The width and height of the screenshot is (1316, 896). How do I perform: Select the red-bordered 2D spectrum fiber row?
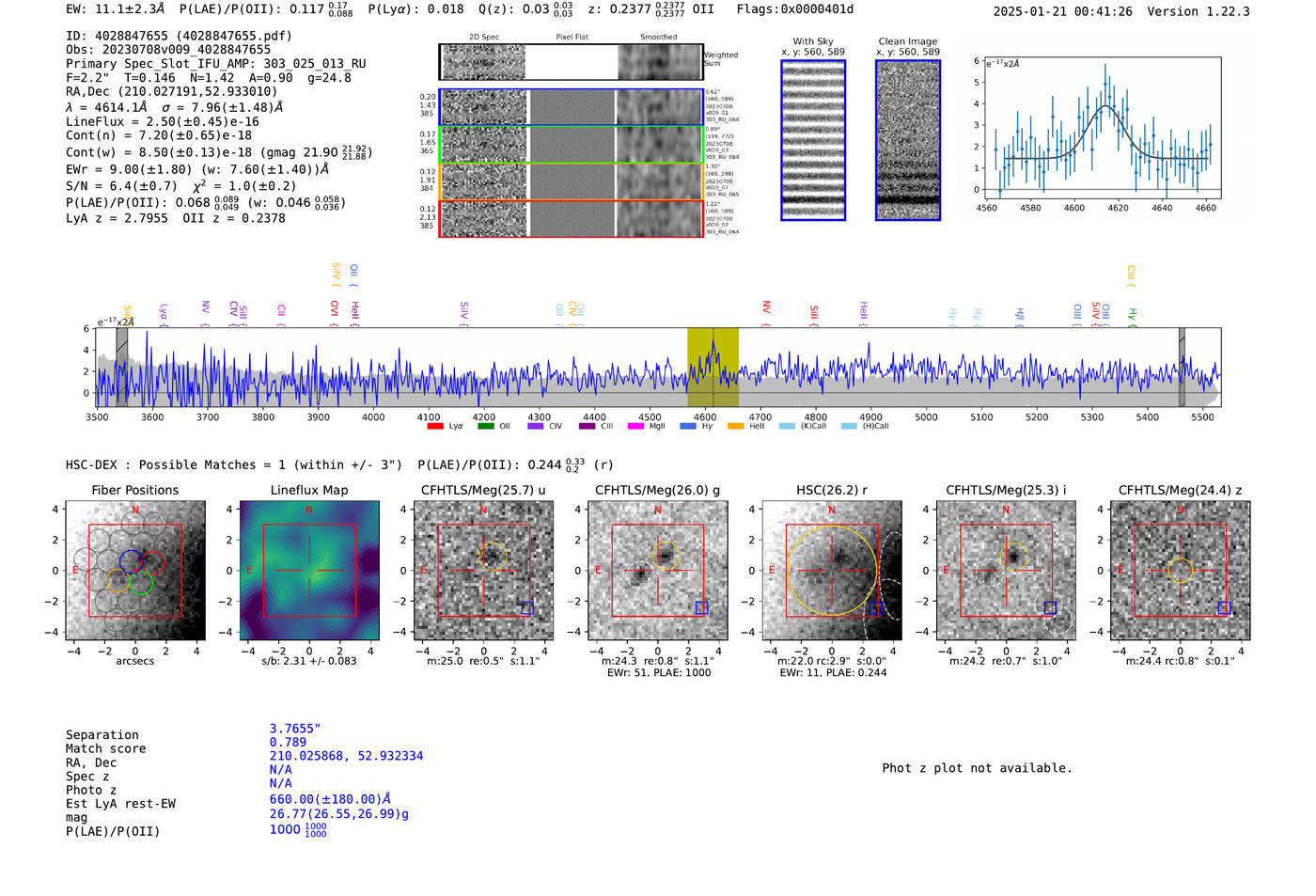(x=571, y=218)
